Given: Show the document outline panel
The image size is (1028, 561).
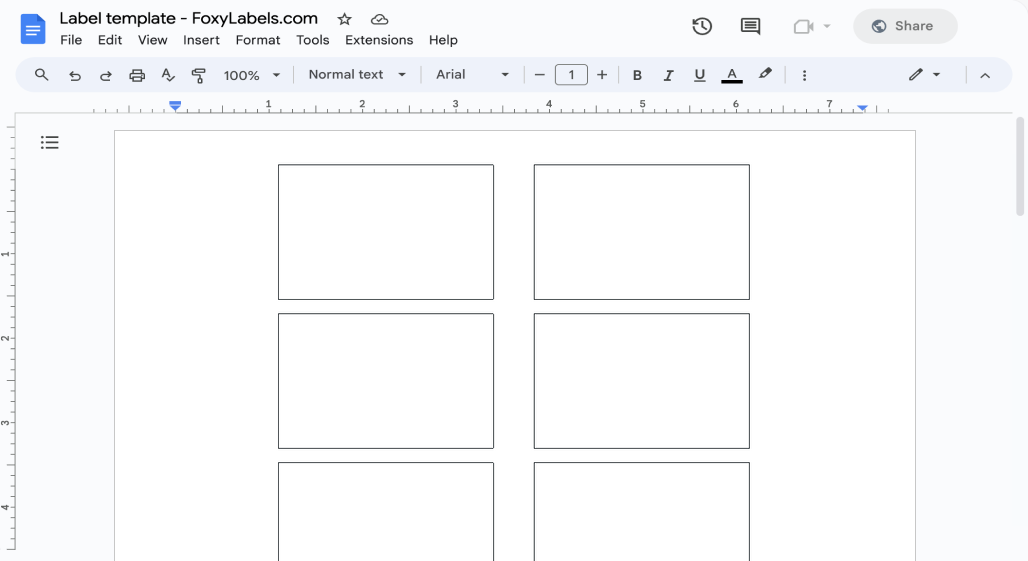Looking at the screenshot, I should [x=49, y=142].
